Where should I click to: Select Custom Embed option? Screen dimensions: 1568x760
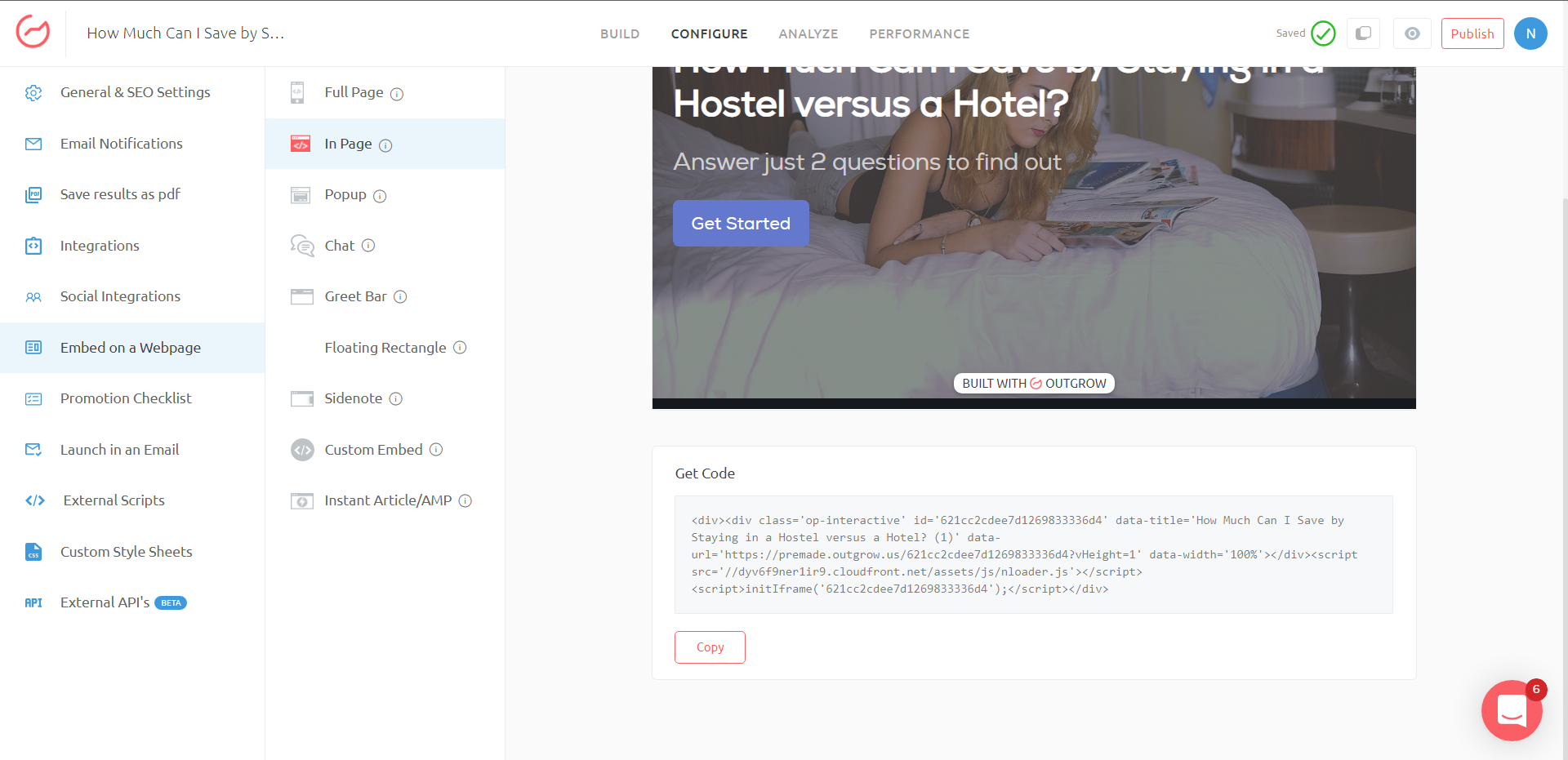coord(385,450)
